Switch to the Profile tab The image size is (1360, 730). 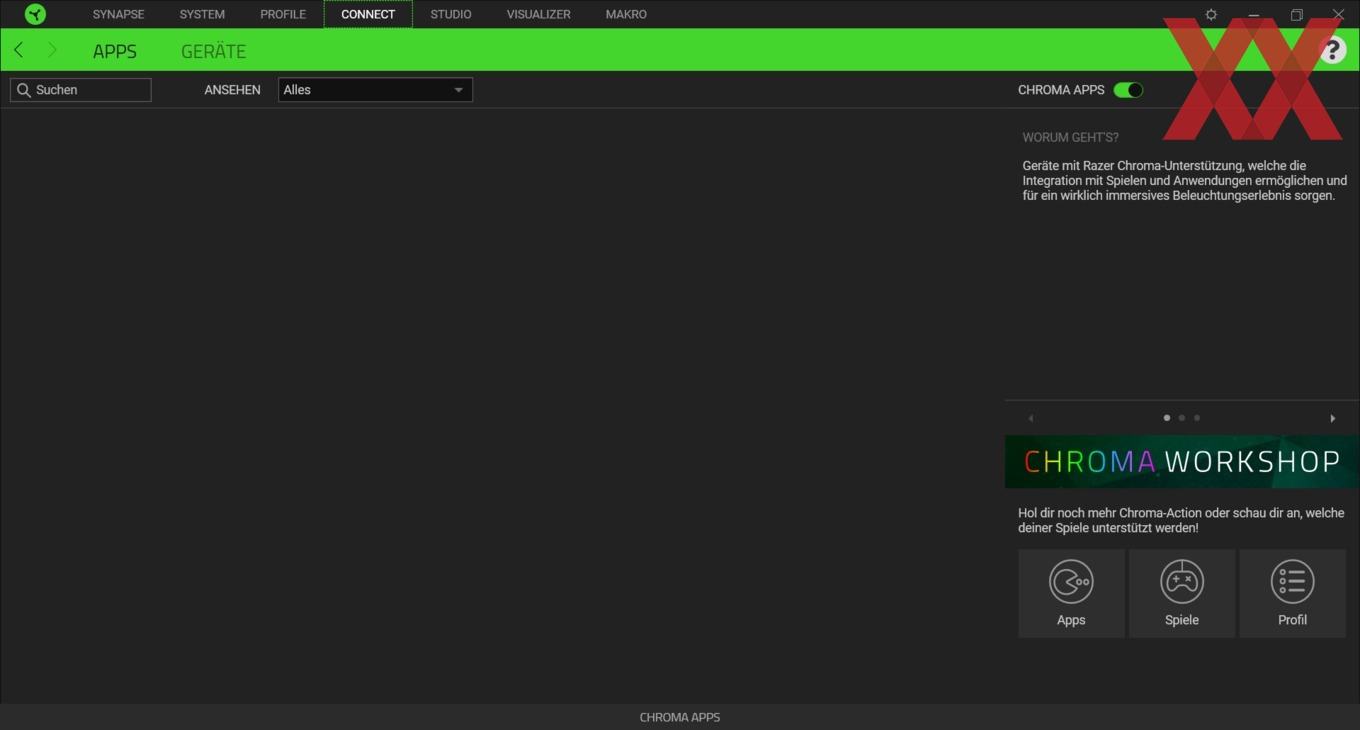[283, 14]
